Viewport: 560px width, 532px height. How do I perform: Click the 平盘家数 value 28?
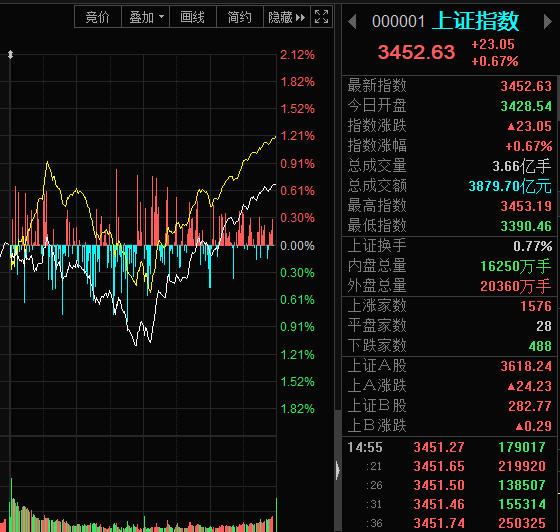(x=544, y=326)
